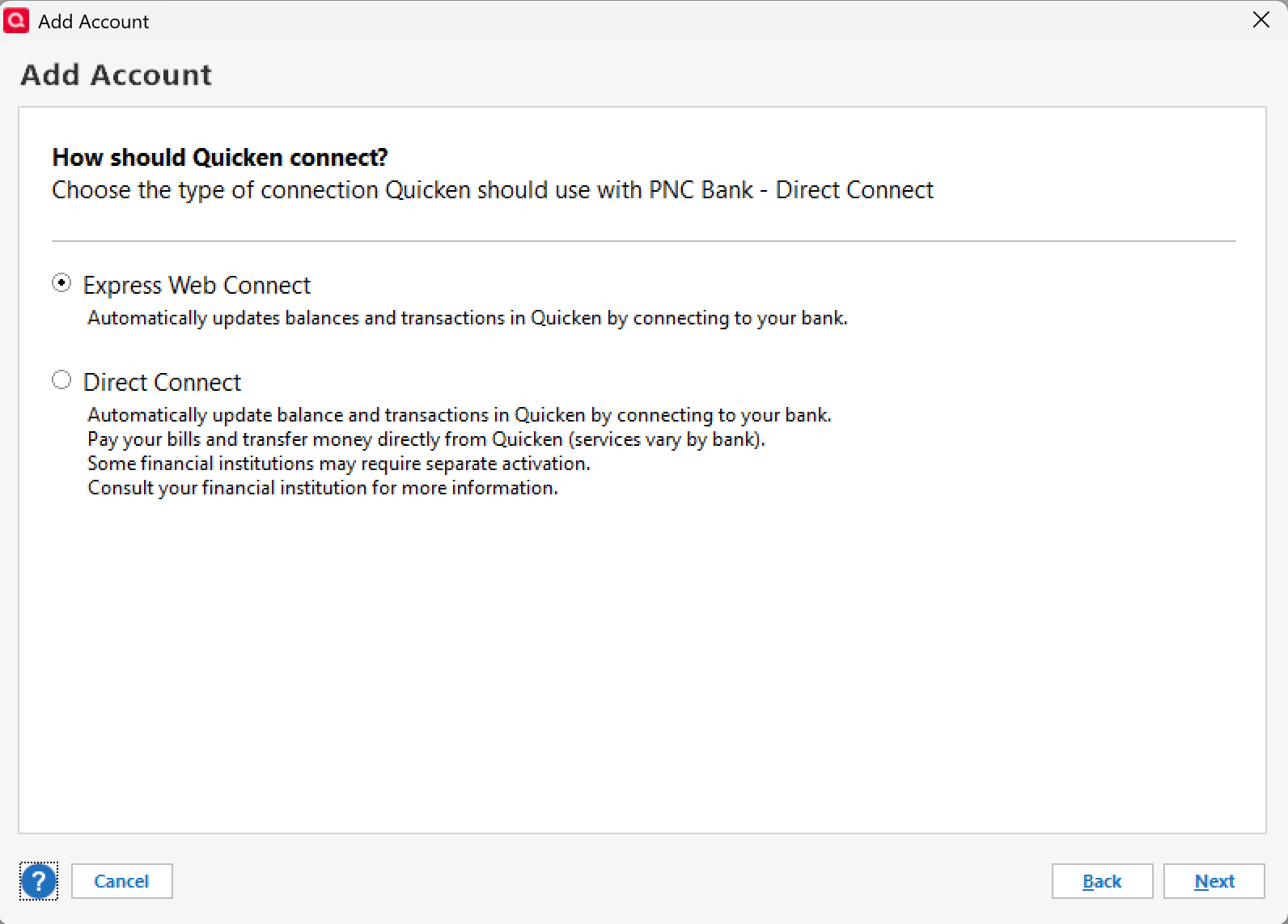The width and height of the screenshot is (1288, 924).
Task: Click the large Add Account page heading
Action: [x=117, y=75]
